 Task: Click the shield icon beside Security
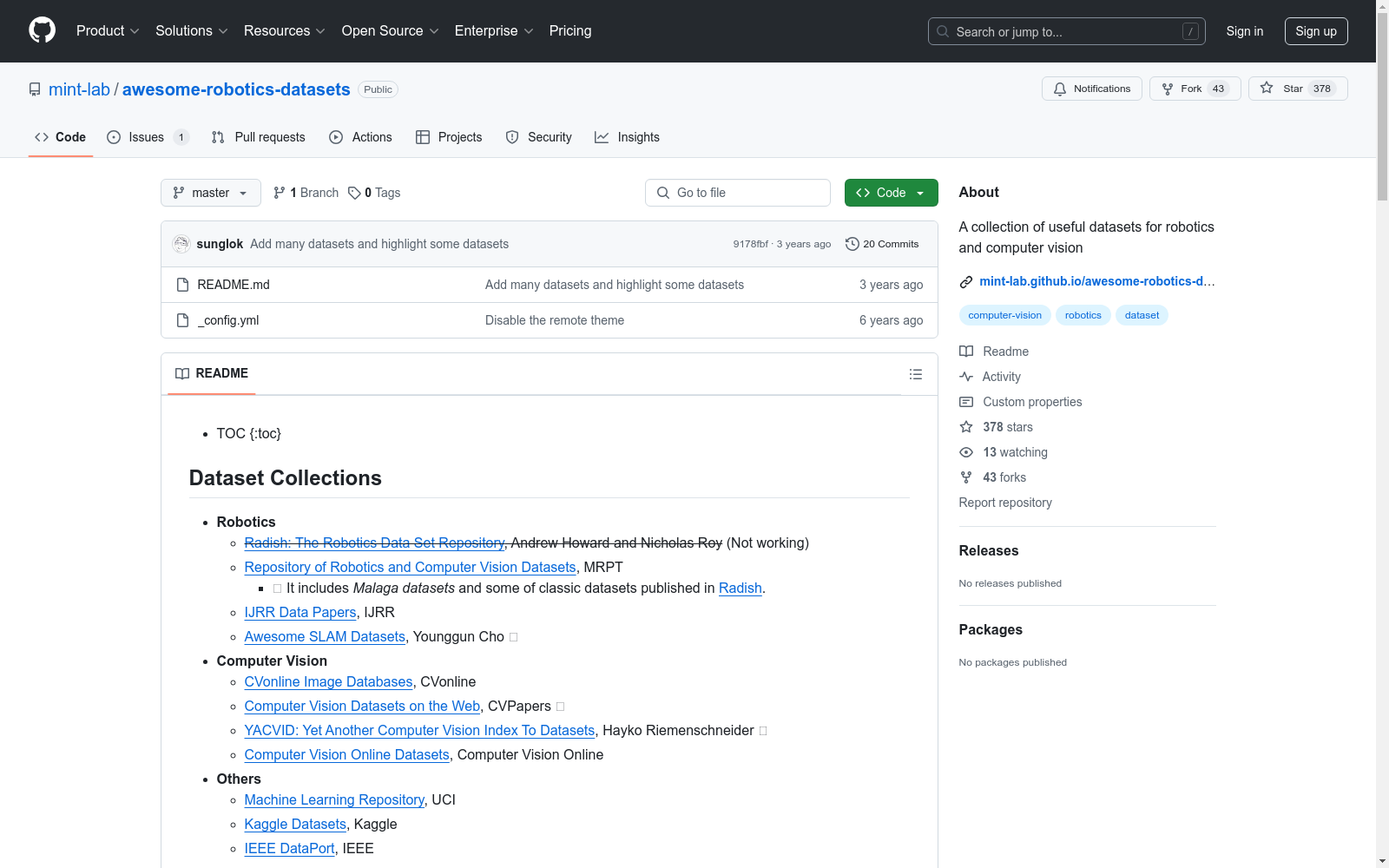coord(512,137)
